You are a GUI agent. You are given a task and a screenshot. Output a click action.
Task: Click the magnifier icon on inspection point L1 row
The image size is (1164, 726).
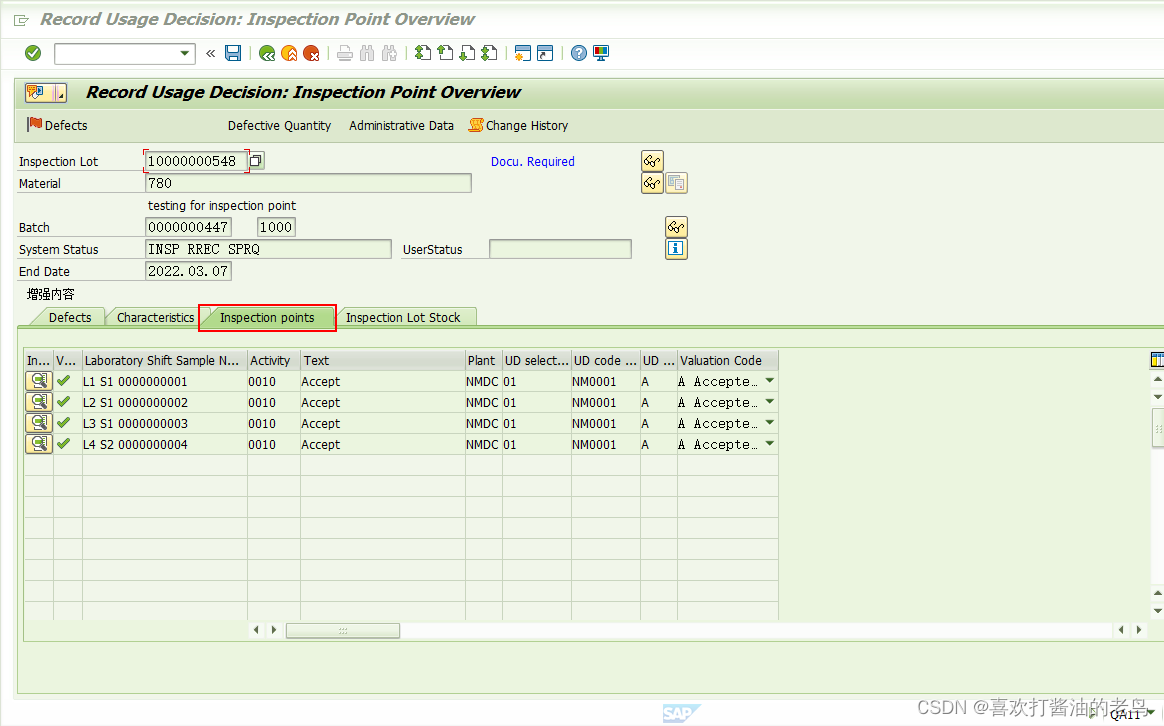38,381
